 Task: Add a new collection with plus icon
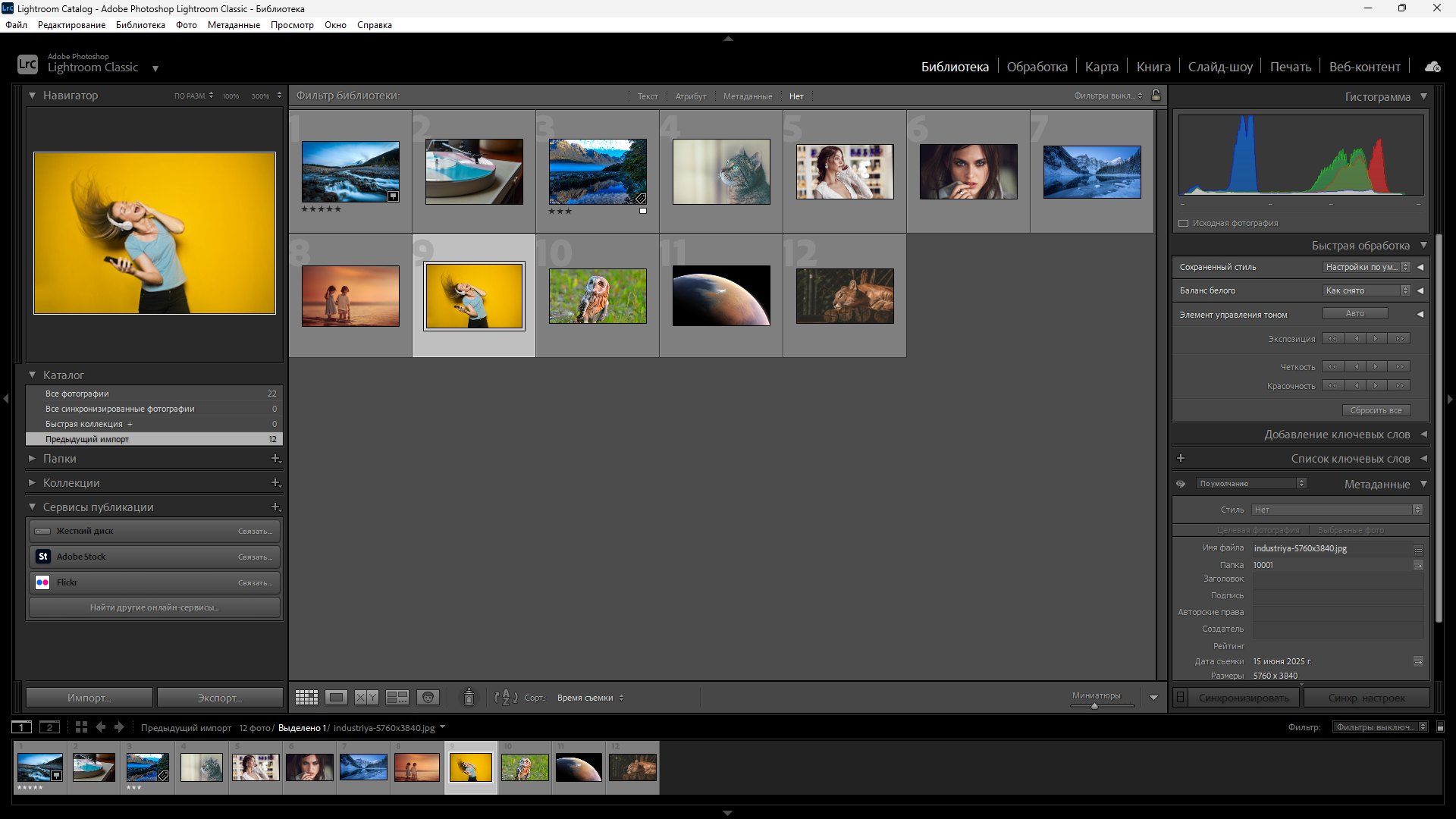pyautogui.click(x=276, y=483)
